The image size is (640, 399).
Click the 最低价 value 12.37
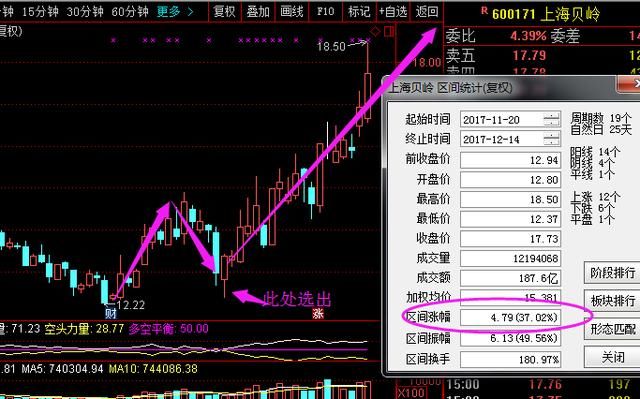pos(510,219)
